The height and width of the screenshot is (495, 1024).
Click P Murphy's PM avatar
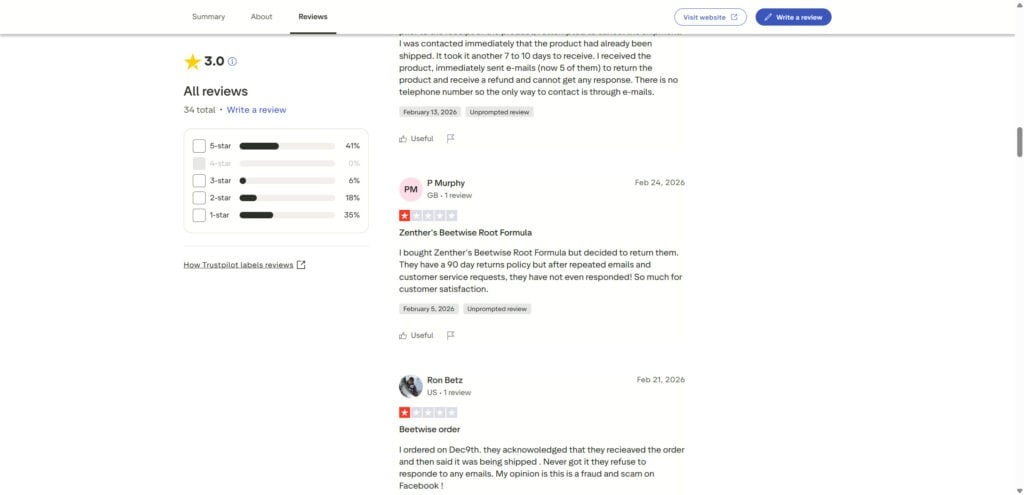[410, 189]
